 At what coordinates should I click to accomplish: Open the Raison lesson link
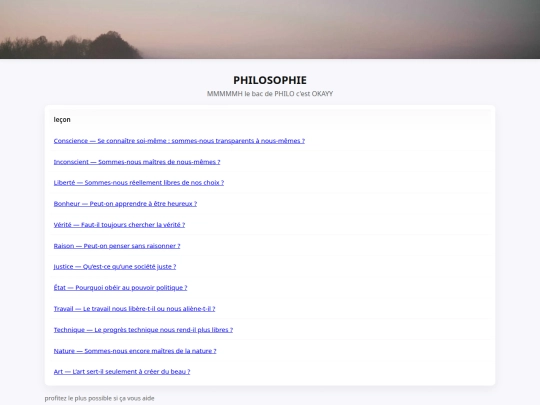117,246
